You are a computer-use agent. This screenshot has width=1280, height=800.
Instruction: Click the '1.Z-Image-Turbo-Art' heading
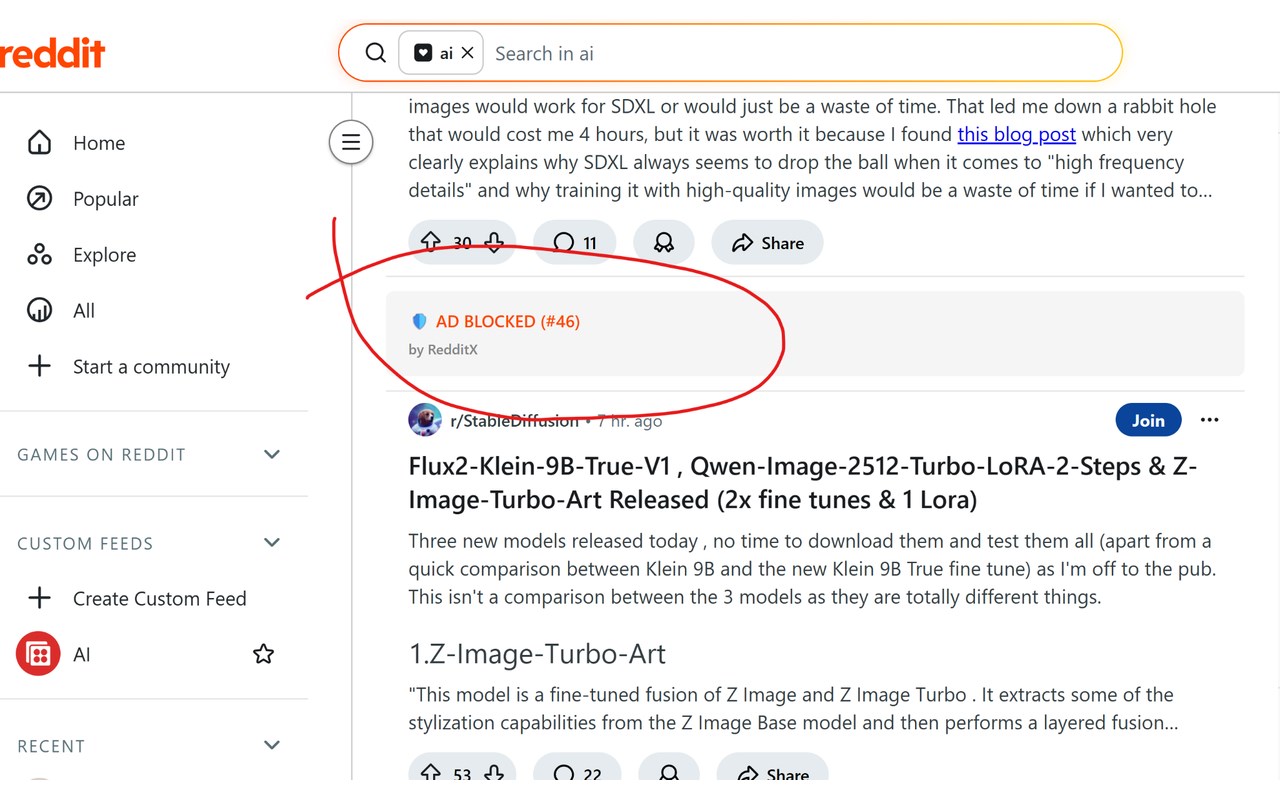[x=537, y=654]
